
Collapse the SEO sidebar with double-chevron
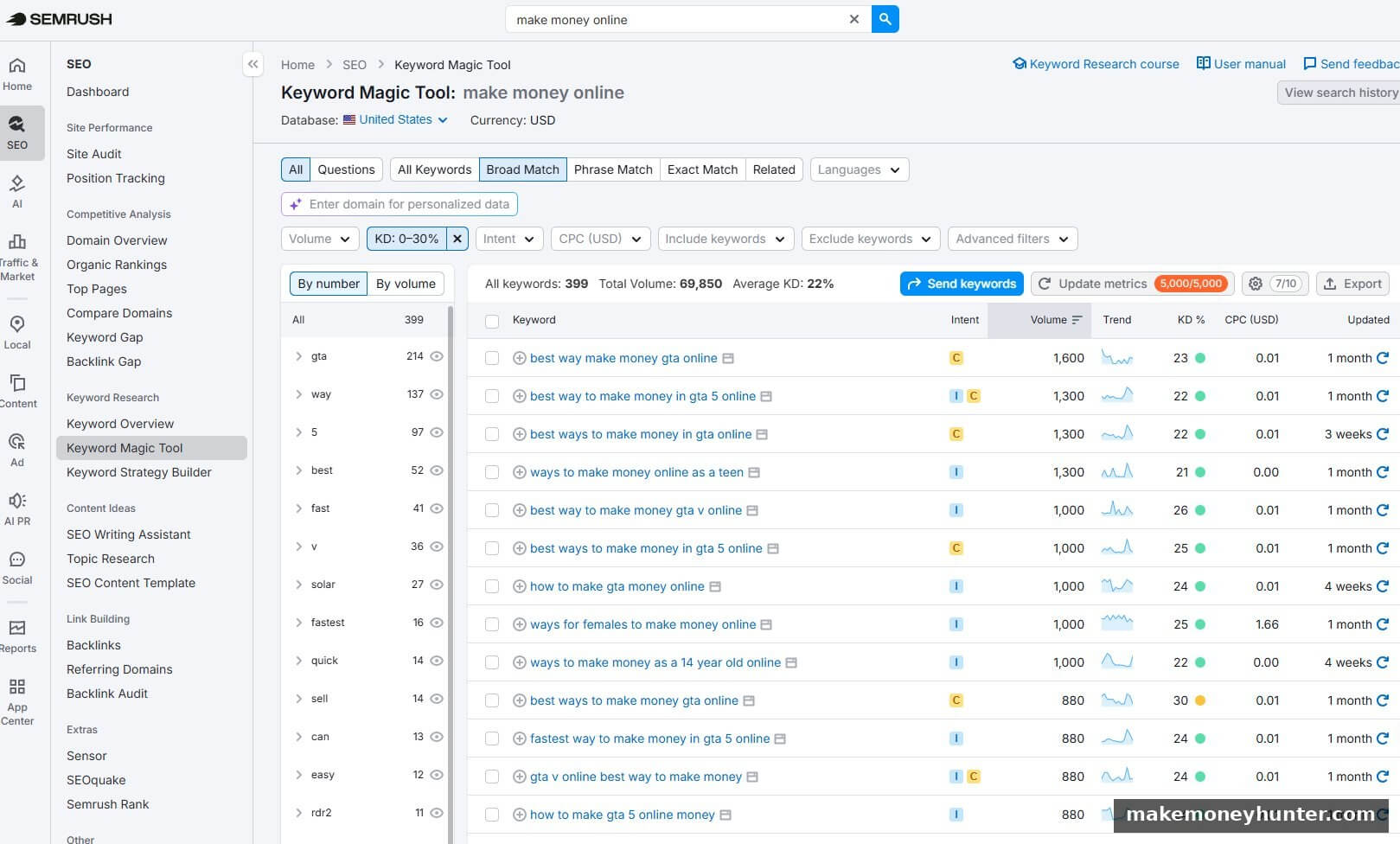[253, 64]
